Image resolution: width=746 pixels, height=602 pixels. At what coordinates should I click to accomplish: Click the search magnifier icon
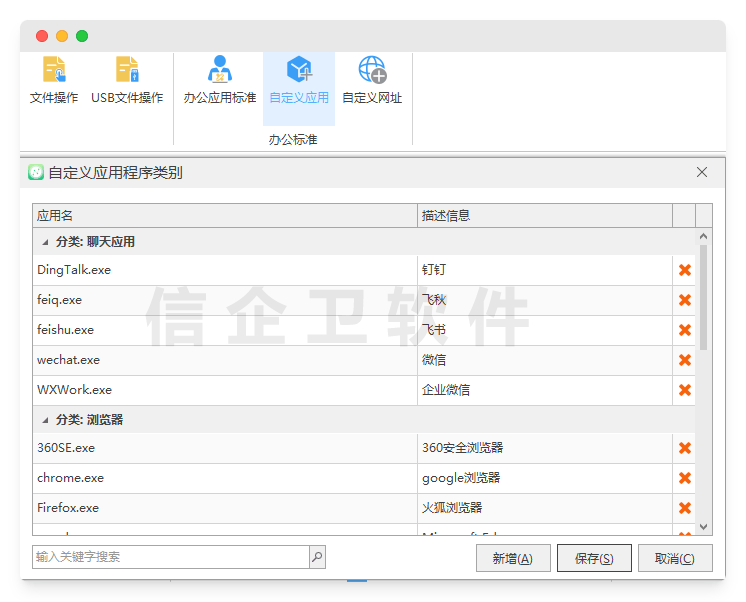[x=317, y=557]
